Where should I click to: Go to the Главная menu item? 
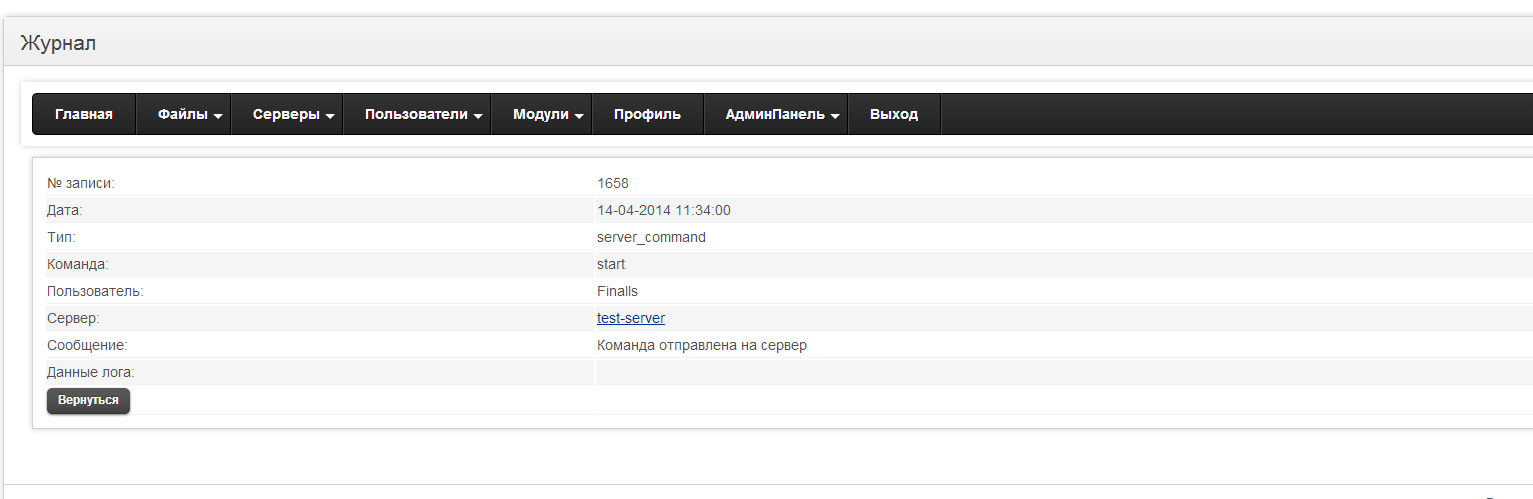coord(83,114)
